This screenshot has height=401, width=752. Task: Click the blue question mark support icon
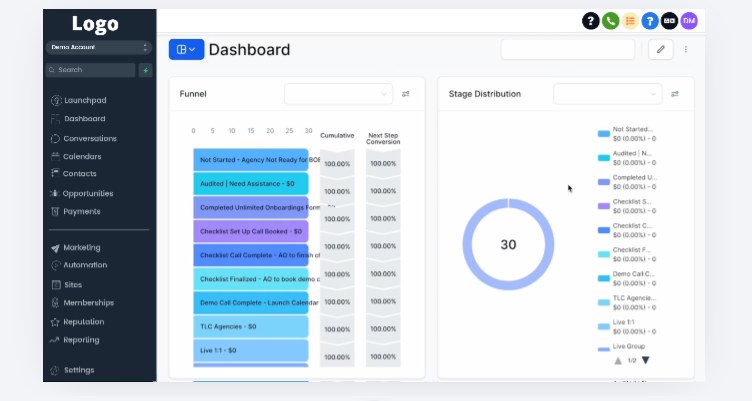pos(650,21)
